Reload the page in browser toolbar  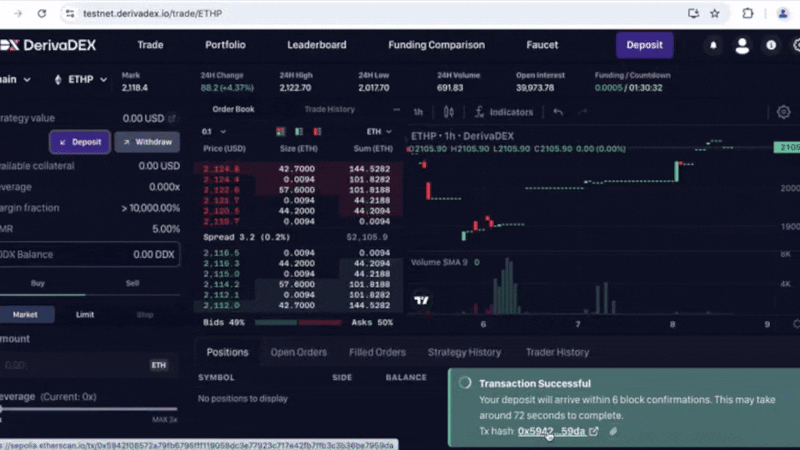pyautogui.click(x=42, y=14)
